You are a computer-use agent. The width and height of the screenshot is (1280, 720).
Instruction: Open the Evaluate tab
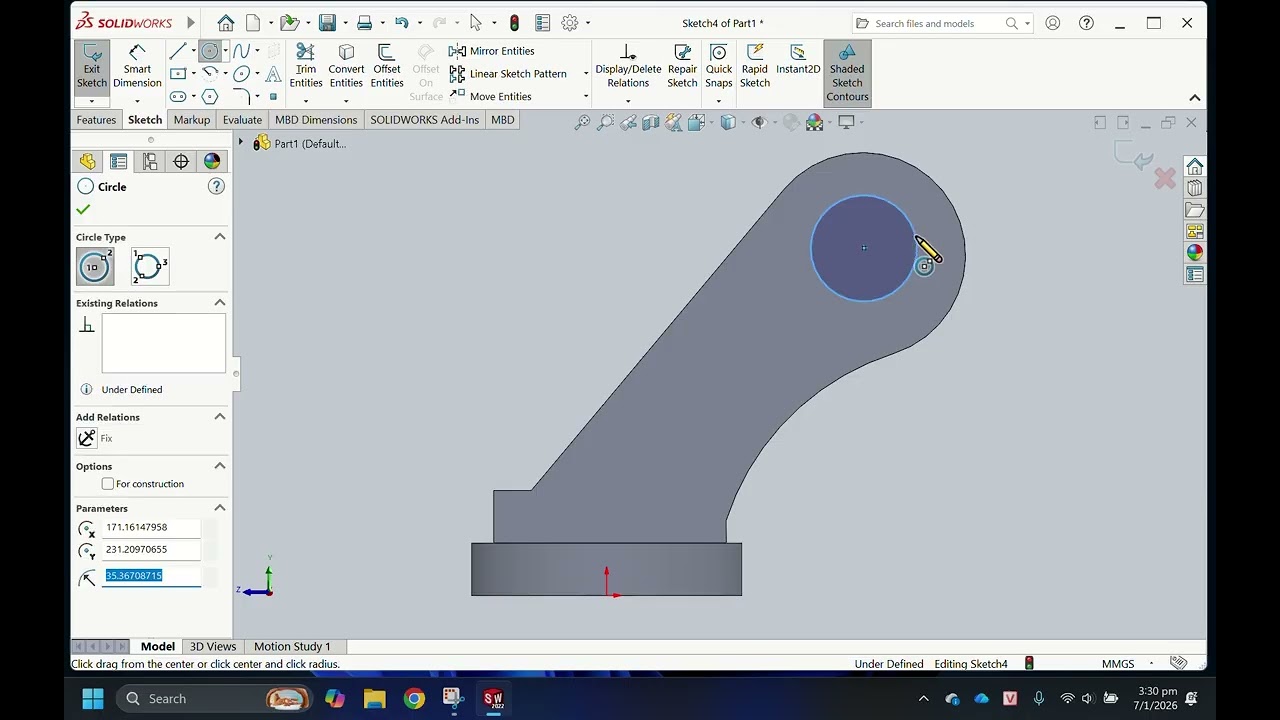click(242, 120)
